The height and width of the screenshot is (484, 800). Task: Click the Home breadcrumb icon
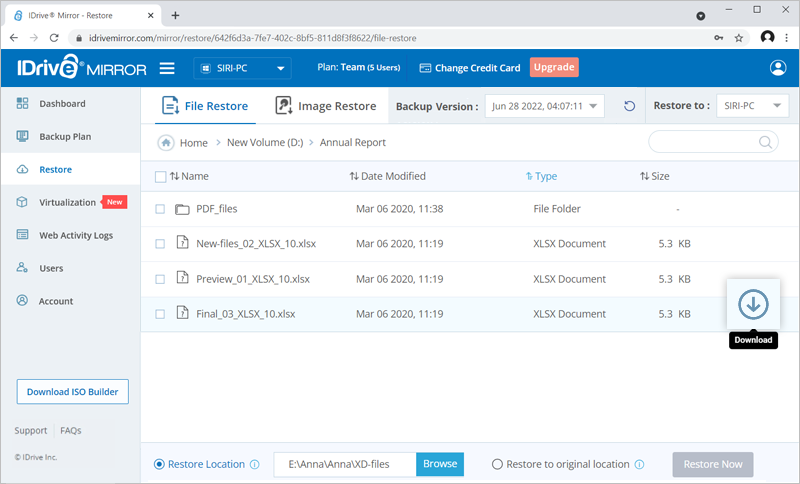click(x=166, y=143)
